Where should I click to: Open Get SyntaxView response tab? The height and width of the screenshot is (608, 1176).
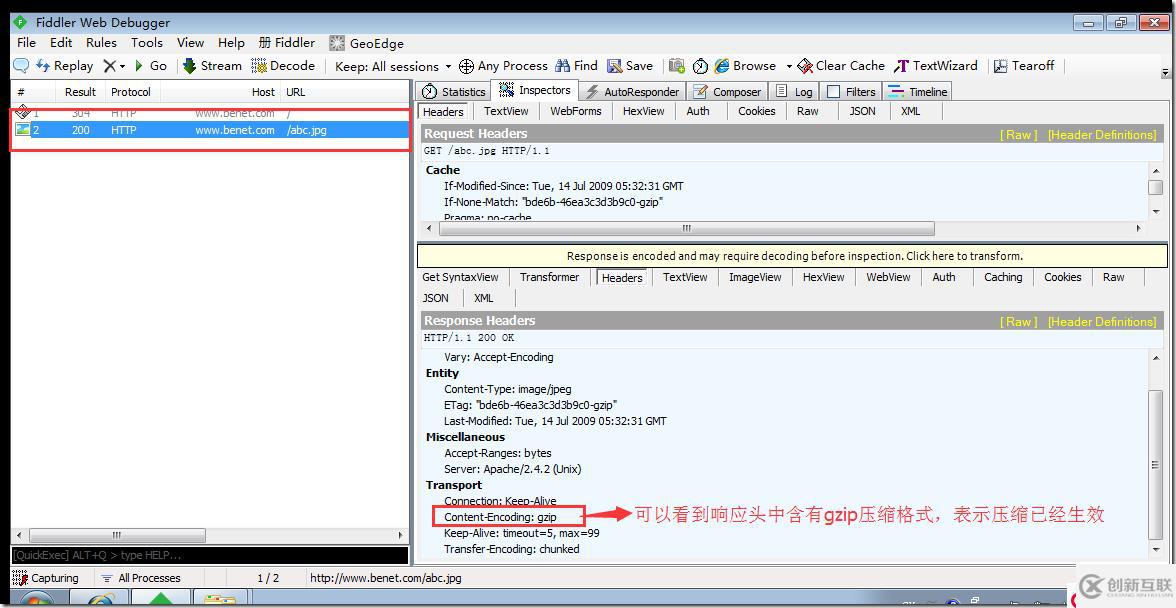460,277
